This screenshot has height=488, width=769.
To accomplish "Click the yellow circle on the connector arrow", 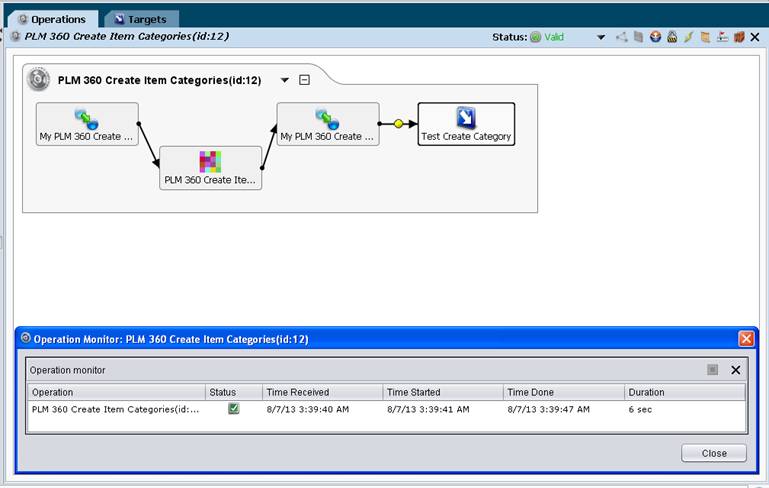I will (x=398, y=124).
